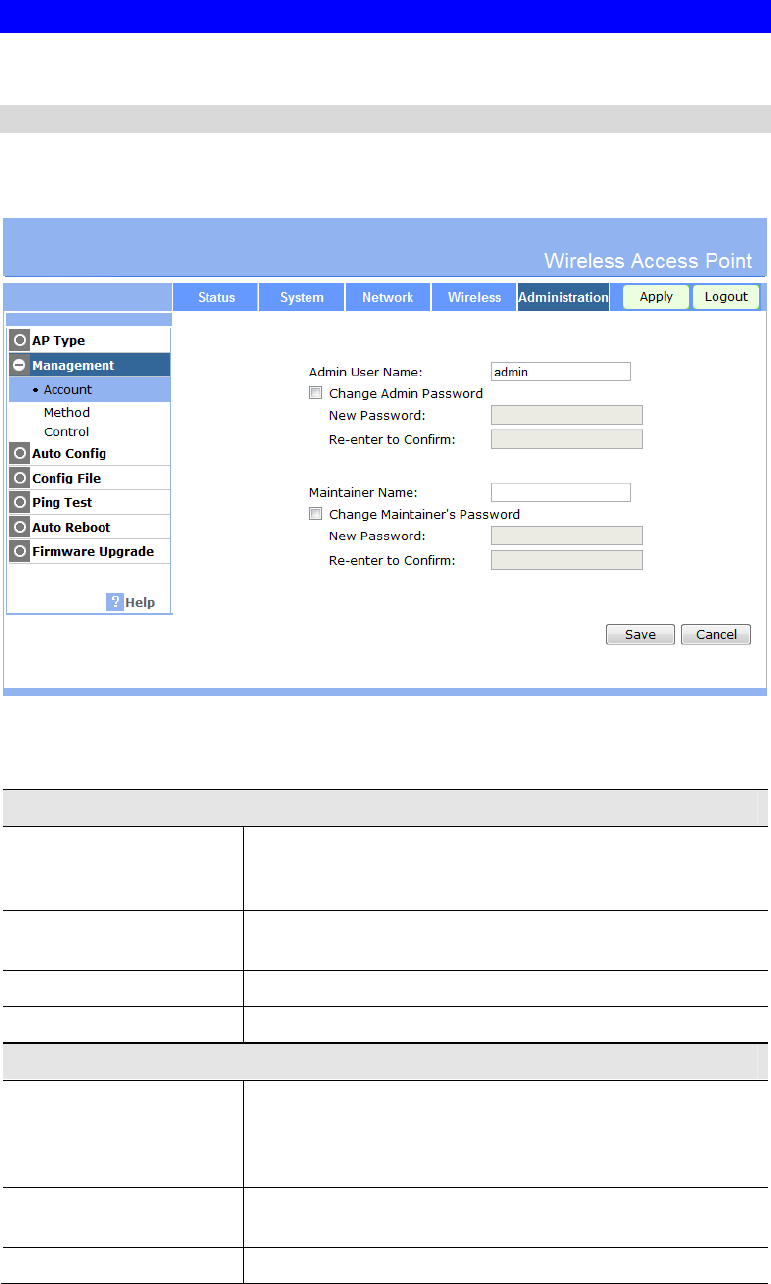The height and width of the screenshot is (1284, 771).
Task: Click the Apply button
Action: tap(656, 297)
